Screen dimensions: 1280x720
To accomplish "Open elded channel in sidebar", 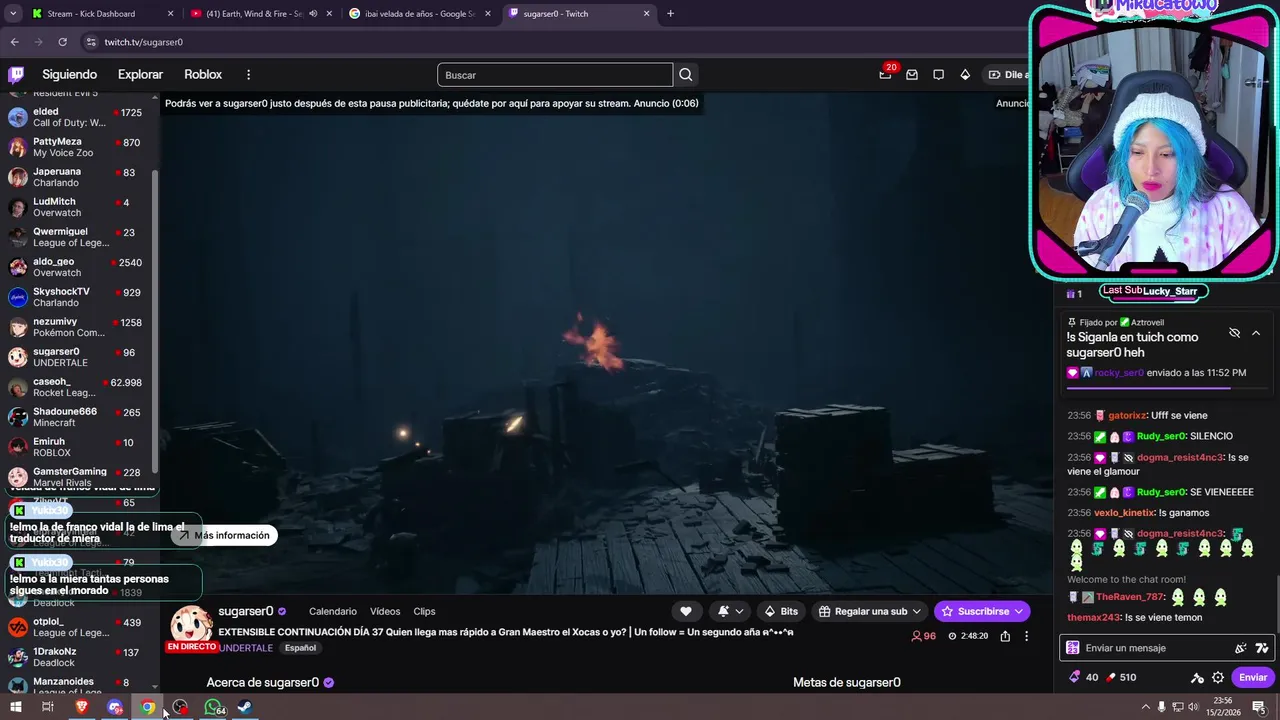I will pyautogui.click(x=78, y=117).
